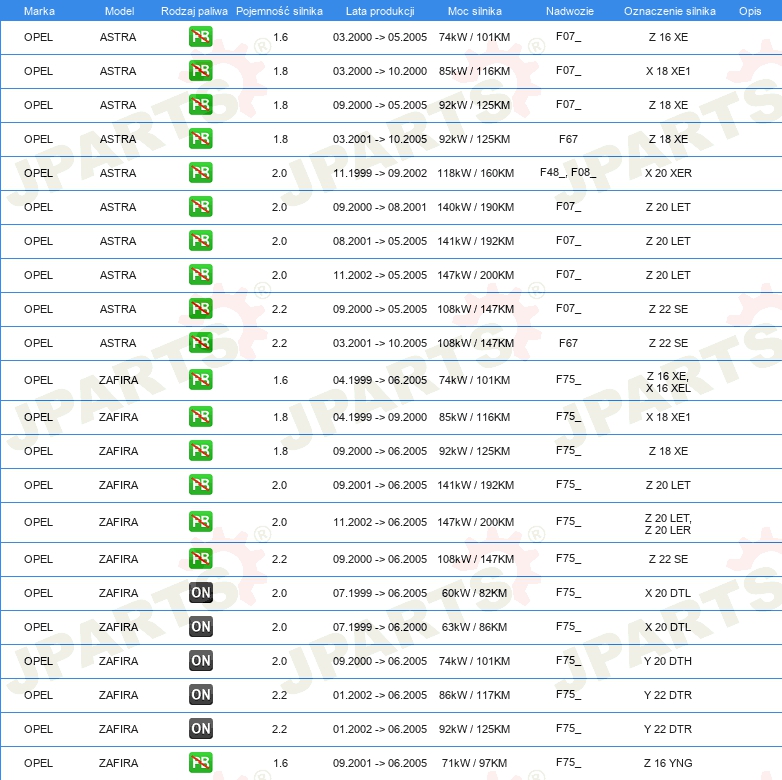The width and height of the screenshot is (782, 780).
Task: Select the date range 07.1999 -> 06.2000
Action: (x=380, y=627)
